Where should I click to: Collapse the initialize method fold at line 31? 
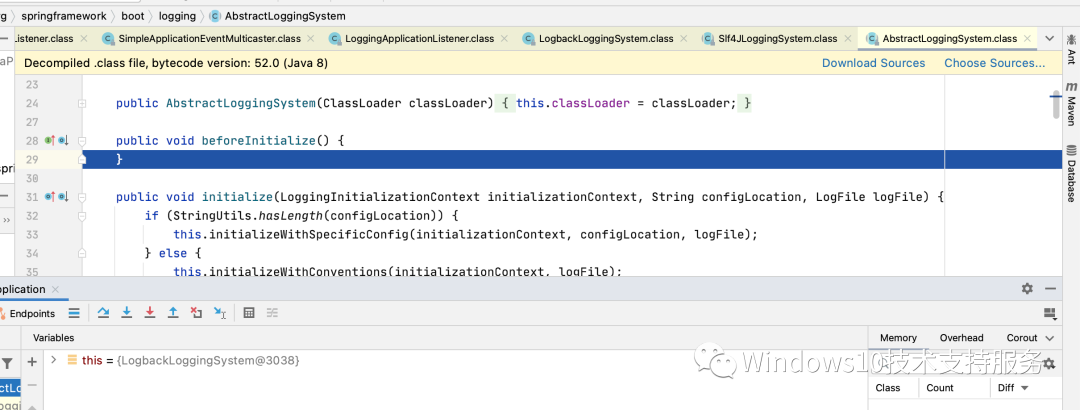point(82,197)
